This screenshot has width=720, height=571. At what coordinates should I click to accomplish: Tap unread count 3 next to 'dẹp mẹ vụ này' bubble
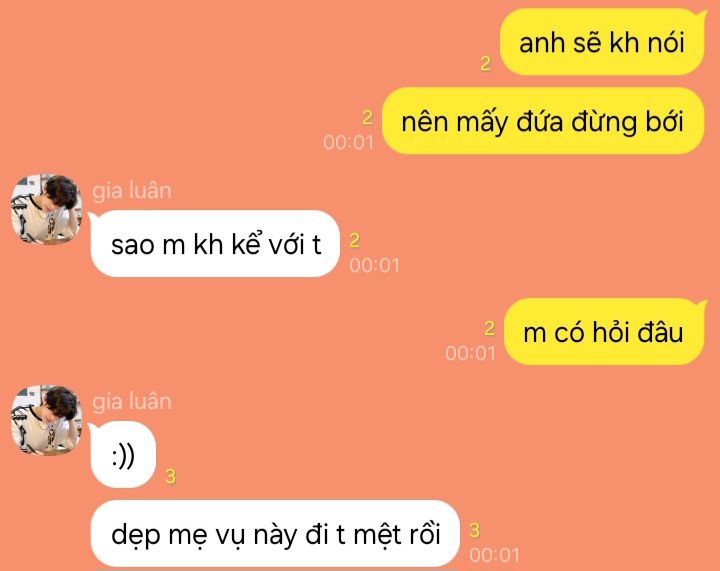click(x=474, y=530)
